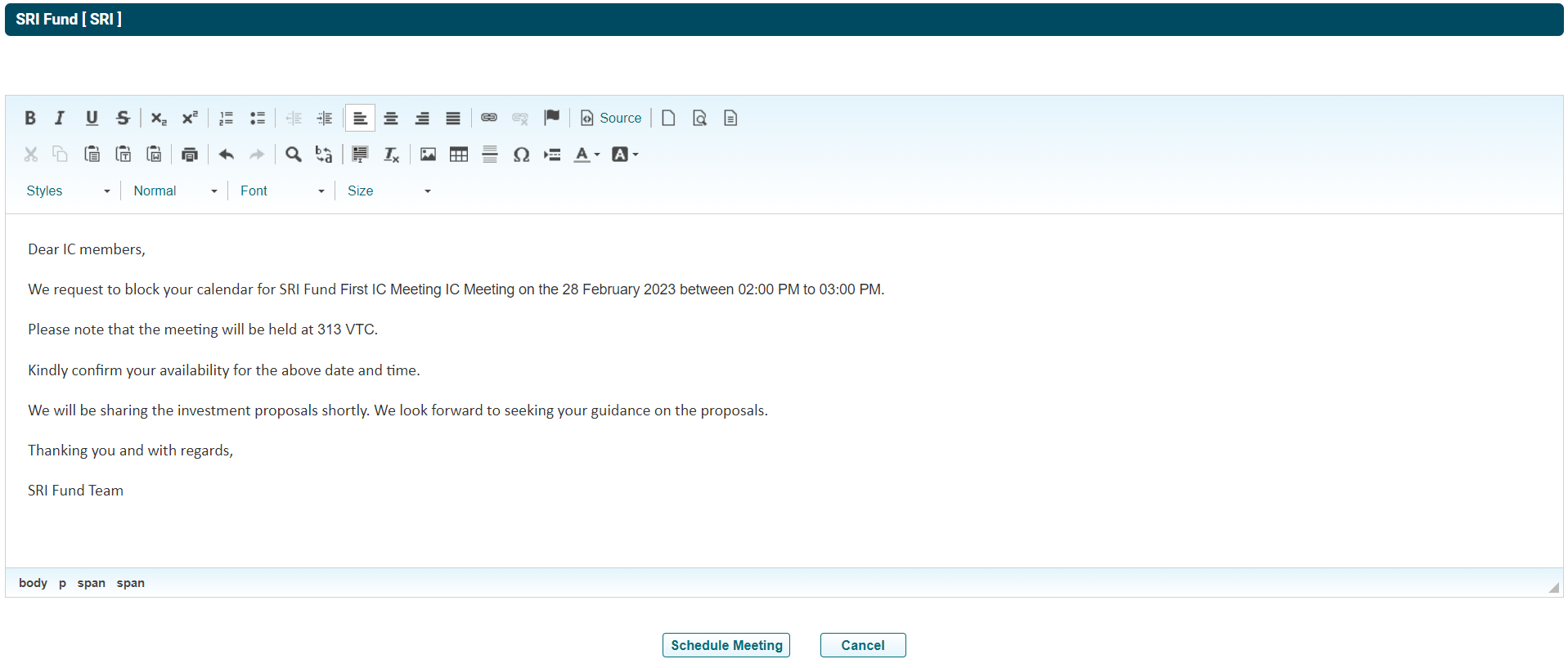Open the Font dropdown
Viewport: 1568px width, 668px height.
click(281, 191)
